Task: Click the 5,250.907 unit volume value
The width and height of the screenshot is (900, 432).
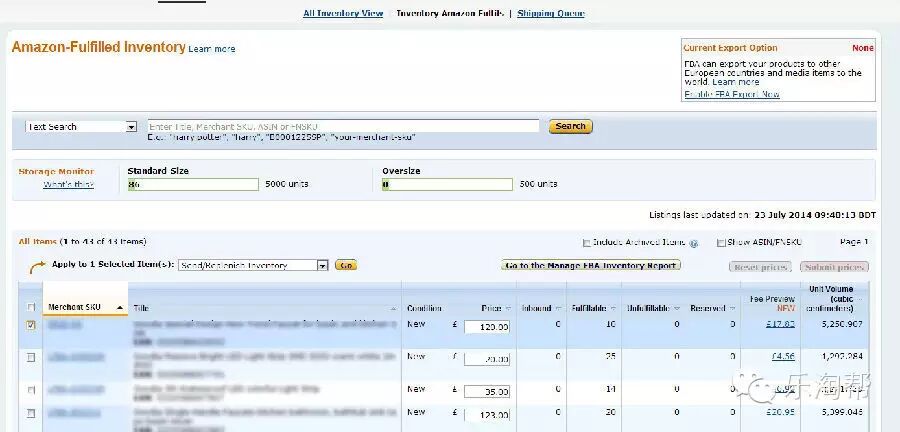Action: tap(842, 324)
